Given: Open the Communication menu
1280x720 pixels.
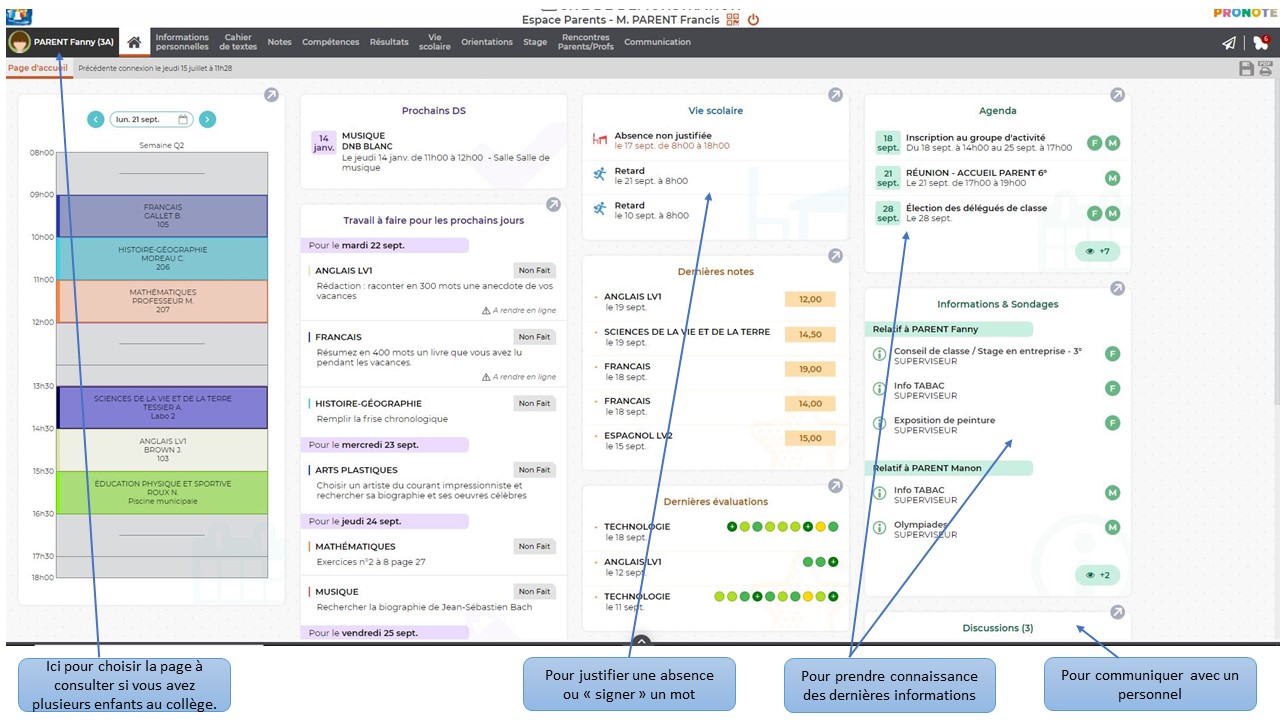Looking at the screenshot, I should pyautogui.click(x=657, y=42).
